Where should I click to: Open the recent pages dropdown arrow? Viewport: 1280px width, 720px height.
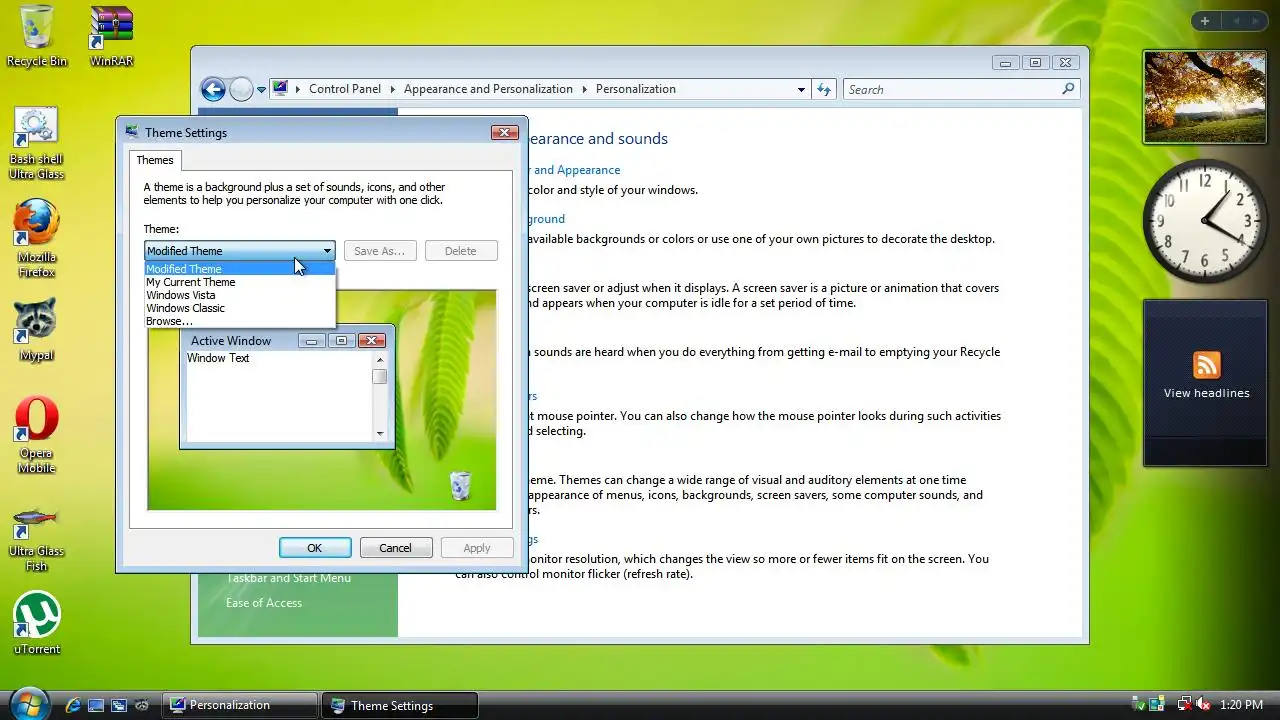(262, 89)
